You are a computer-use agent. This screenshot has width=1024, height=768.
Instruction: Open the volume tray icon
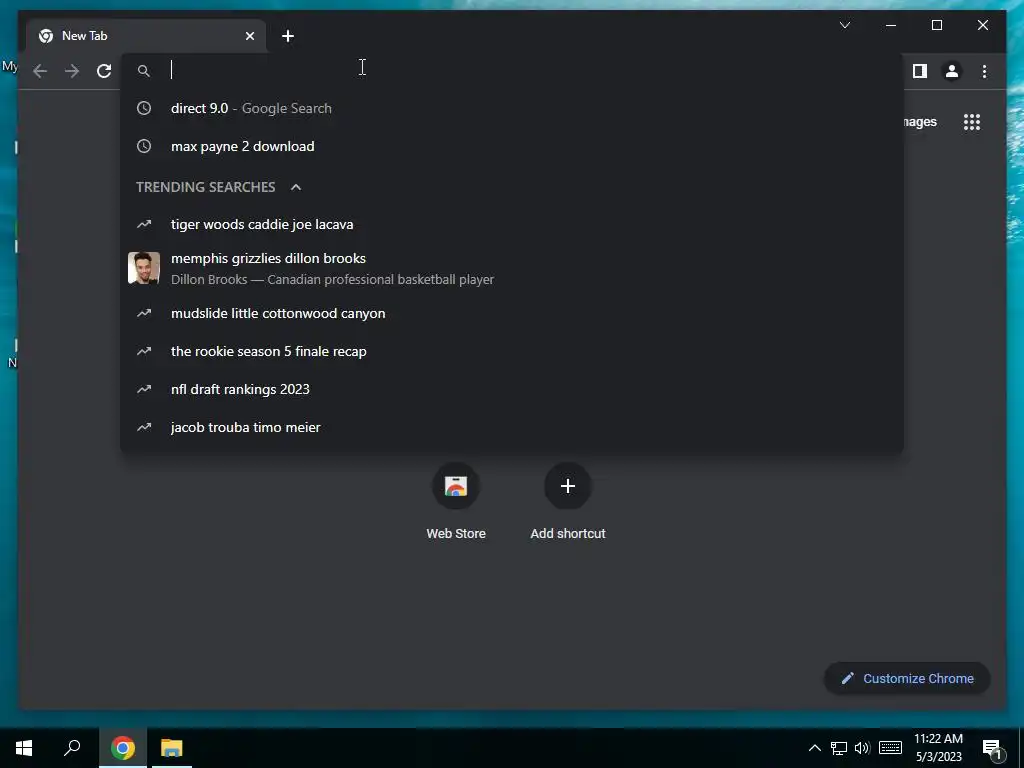point(862,748)
